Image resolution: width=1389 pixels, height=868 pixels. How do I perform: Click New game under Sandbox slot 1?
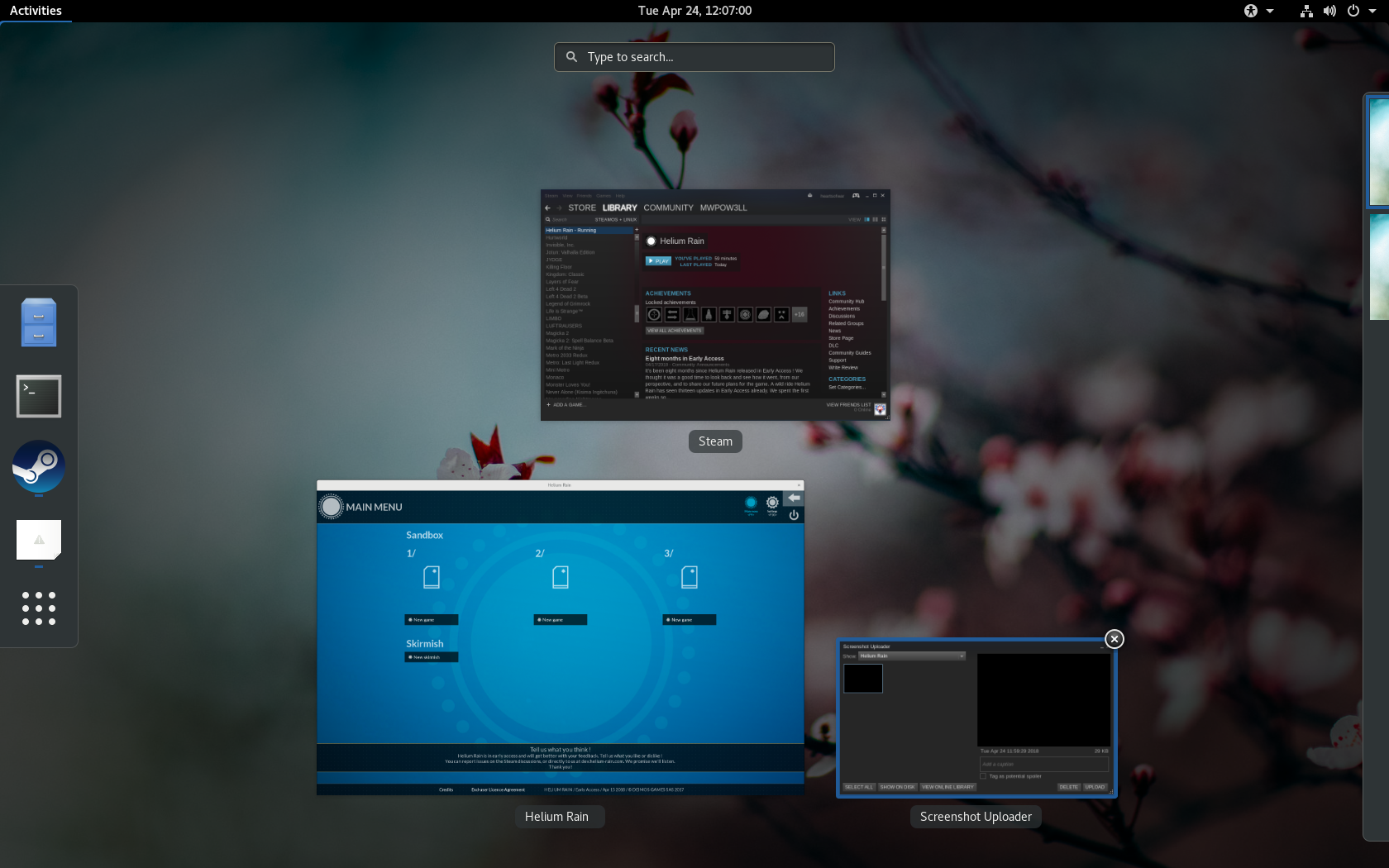tap(432, 620)
